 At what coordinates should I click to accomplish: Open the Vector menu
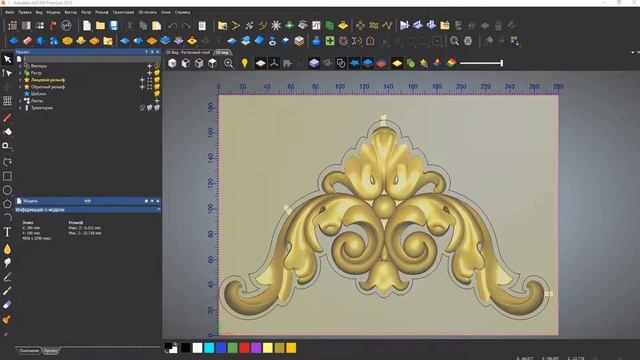(x=71, y=12)
